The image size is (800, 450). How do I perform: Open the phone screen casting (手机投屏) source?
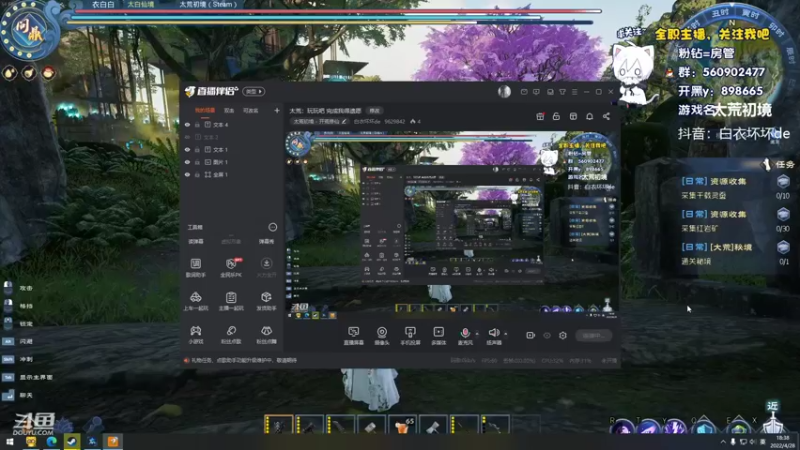pyautogui.click(x=410, y=336)
